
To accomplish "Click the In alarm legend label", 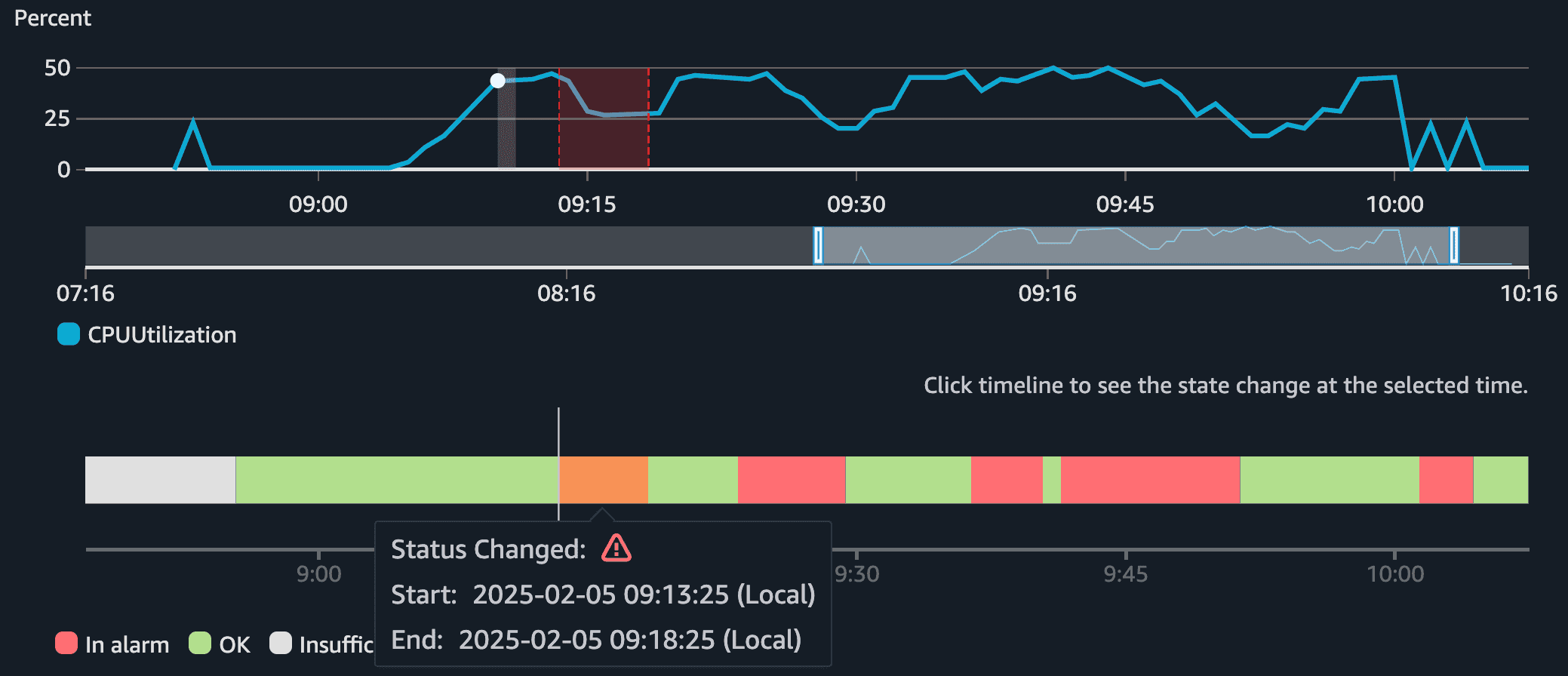I will 127,644.
